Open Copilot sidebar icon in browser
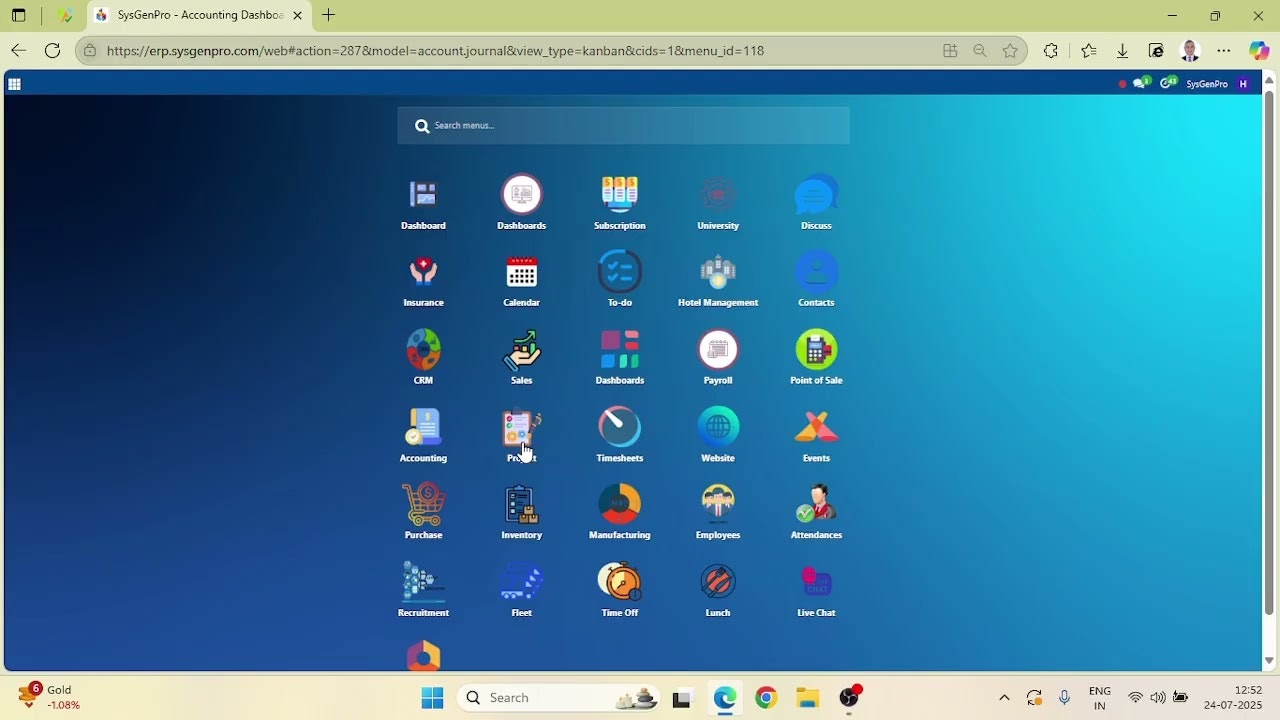1280x720 pixels. point(1259,50)
